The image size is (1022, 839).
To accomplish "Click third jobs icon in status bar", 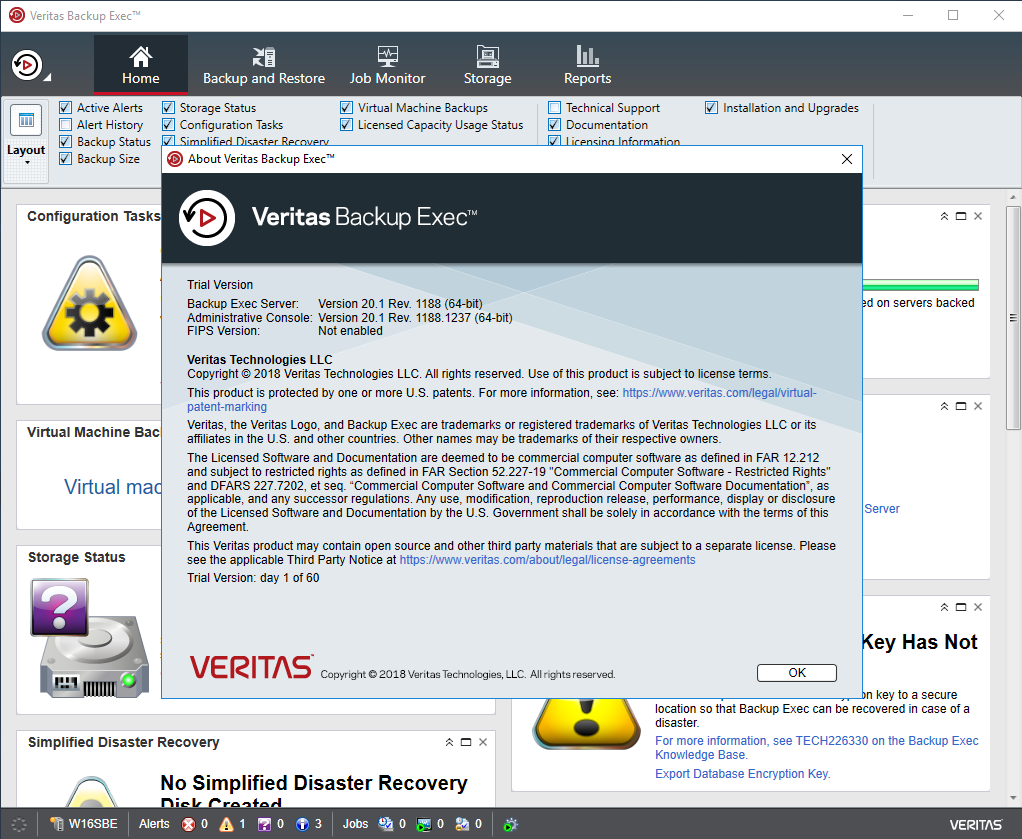I will tap(462, 824).
